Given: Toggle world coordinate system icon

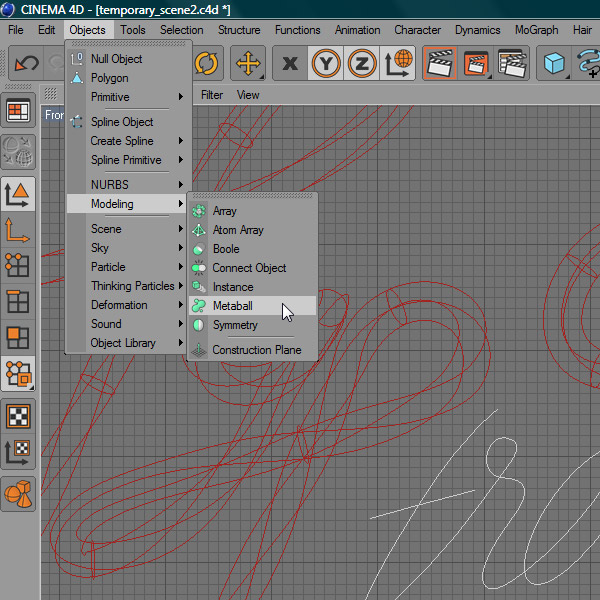Looking at the screenshot, I should pos(398,63).
